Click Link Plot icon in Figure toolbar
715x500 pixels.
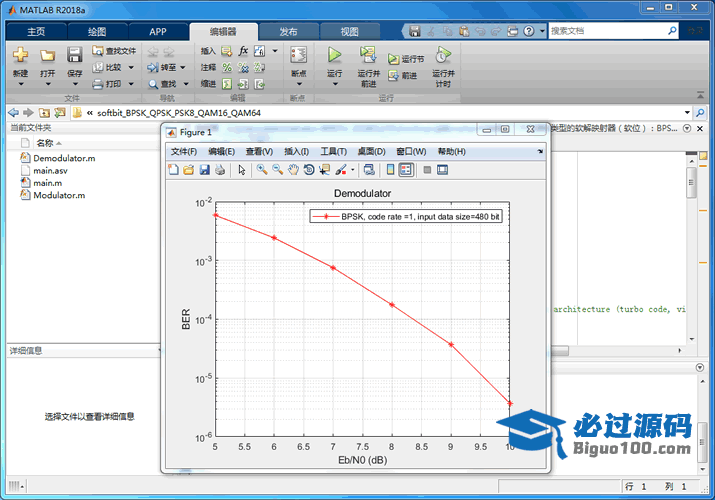click(369, 170)
